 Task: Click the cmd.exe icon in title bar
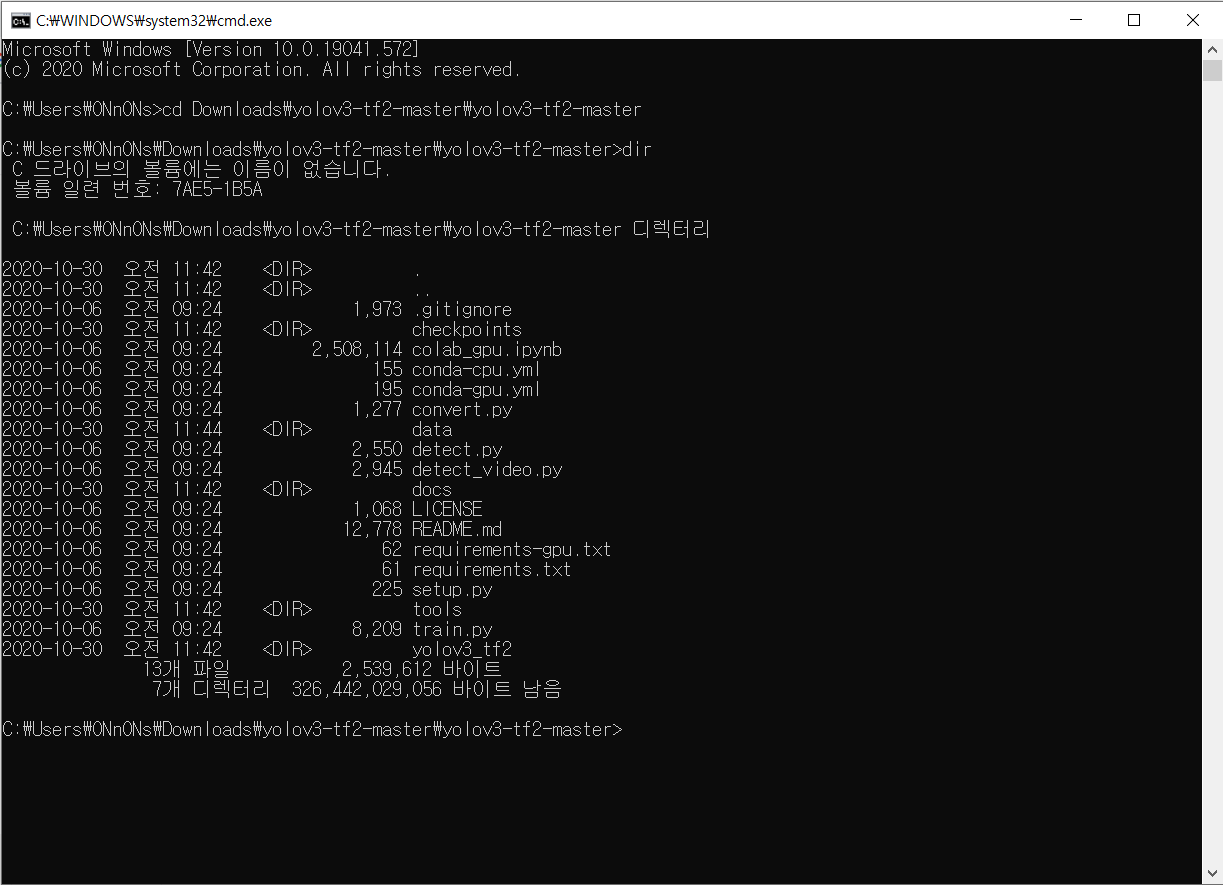[x=19, y=20]
